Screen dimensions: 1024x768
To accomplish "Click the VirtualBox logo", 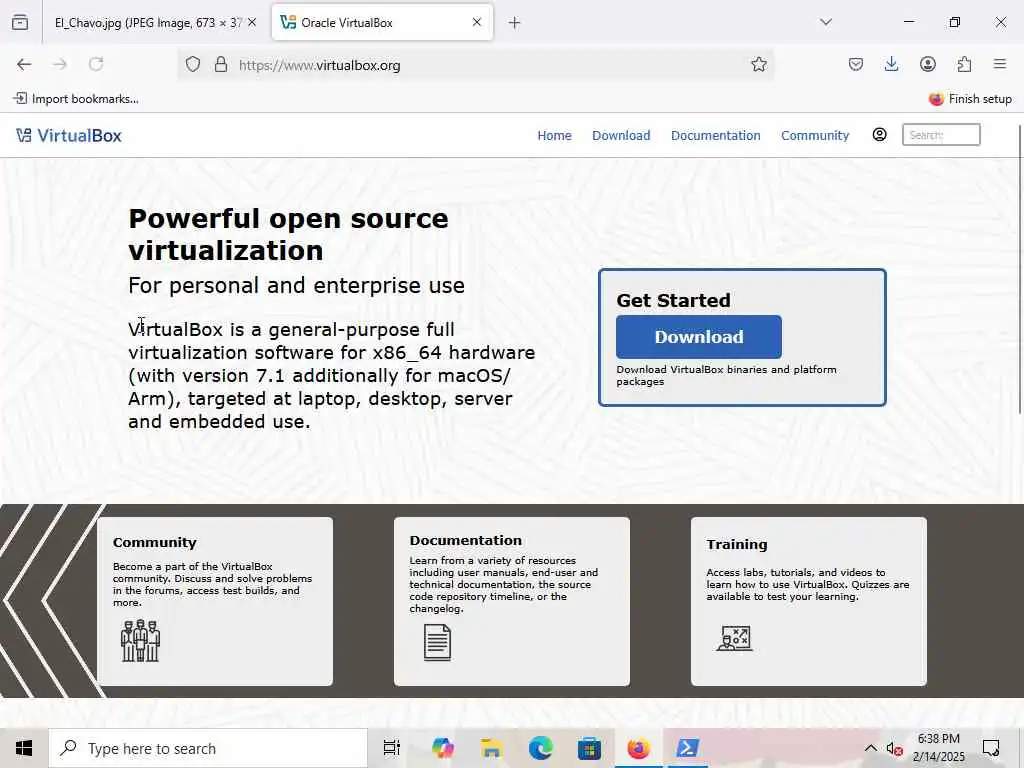I will click(69, 135).
